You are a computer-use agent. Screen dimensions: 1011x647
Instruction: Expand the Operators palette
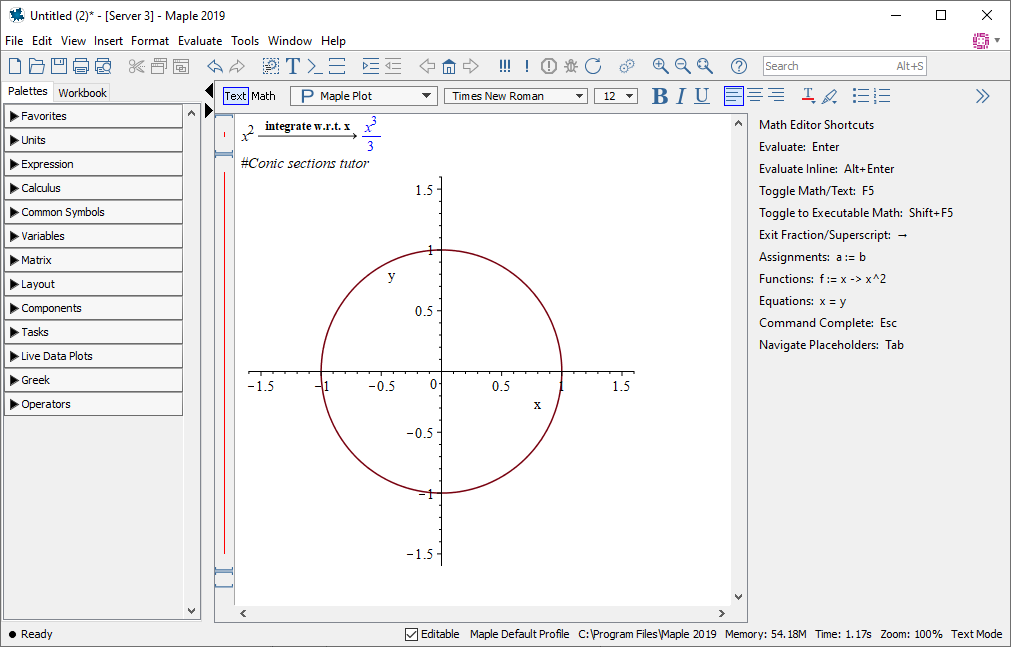[x=94, y=404]
